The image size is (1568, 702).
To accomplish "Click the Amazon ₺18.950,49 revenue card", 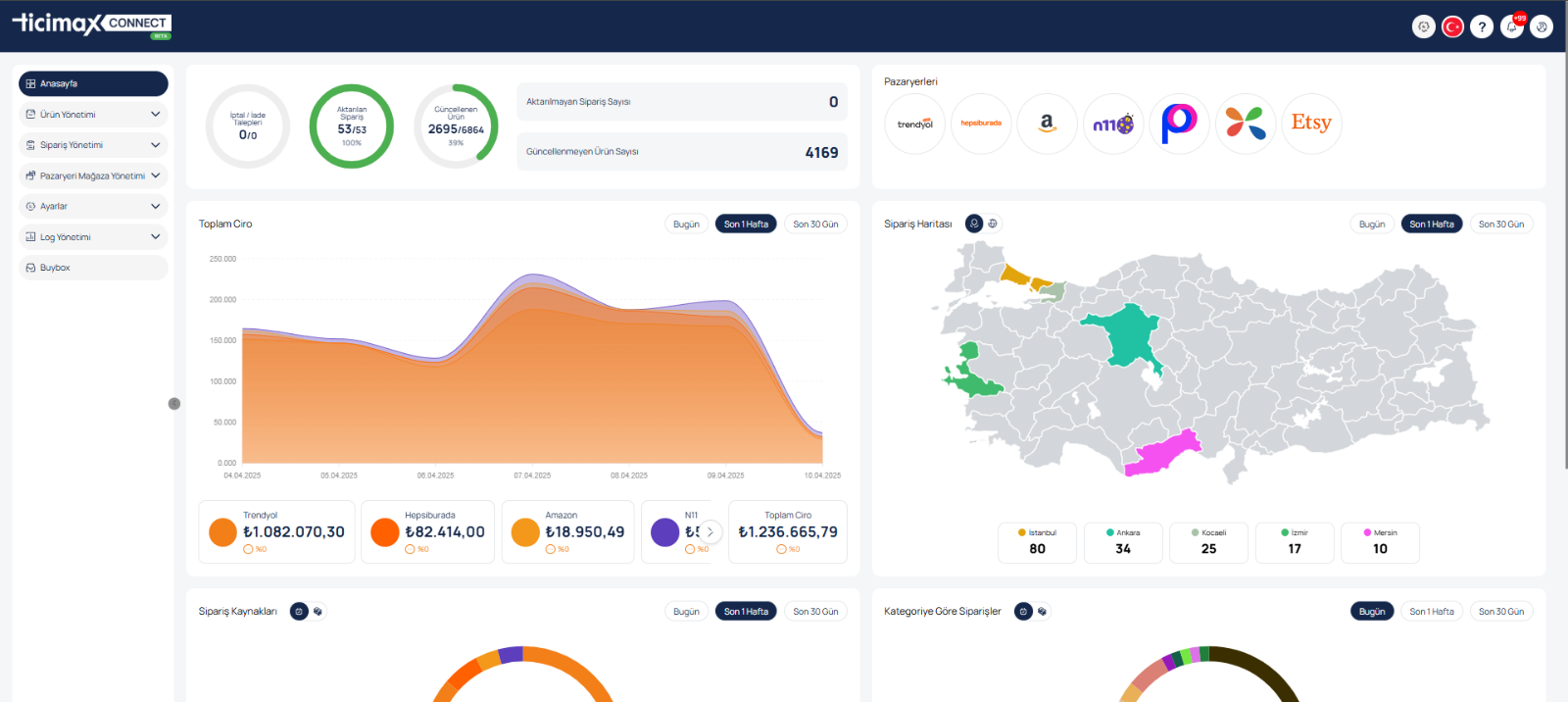I will point(568,532).
